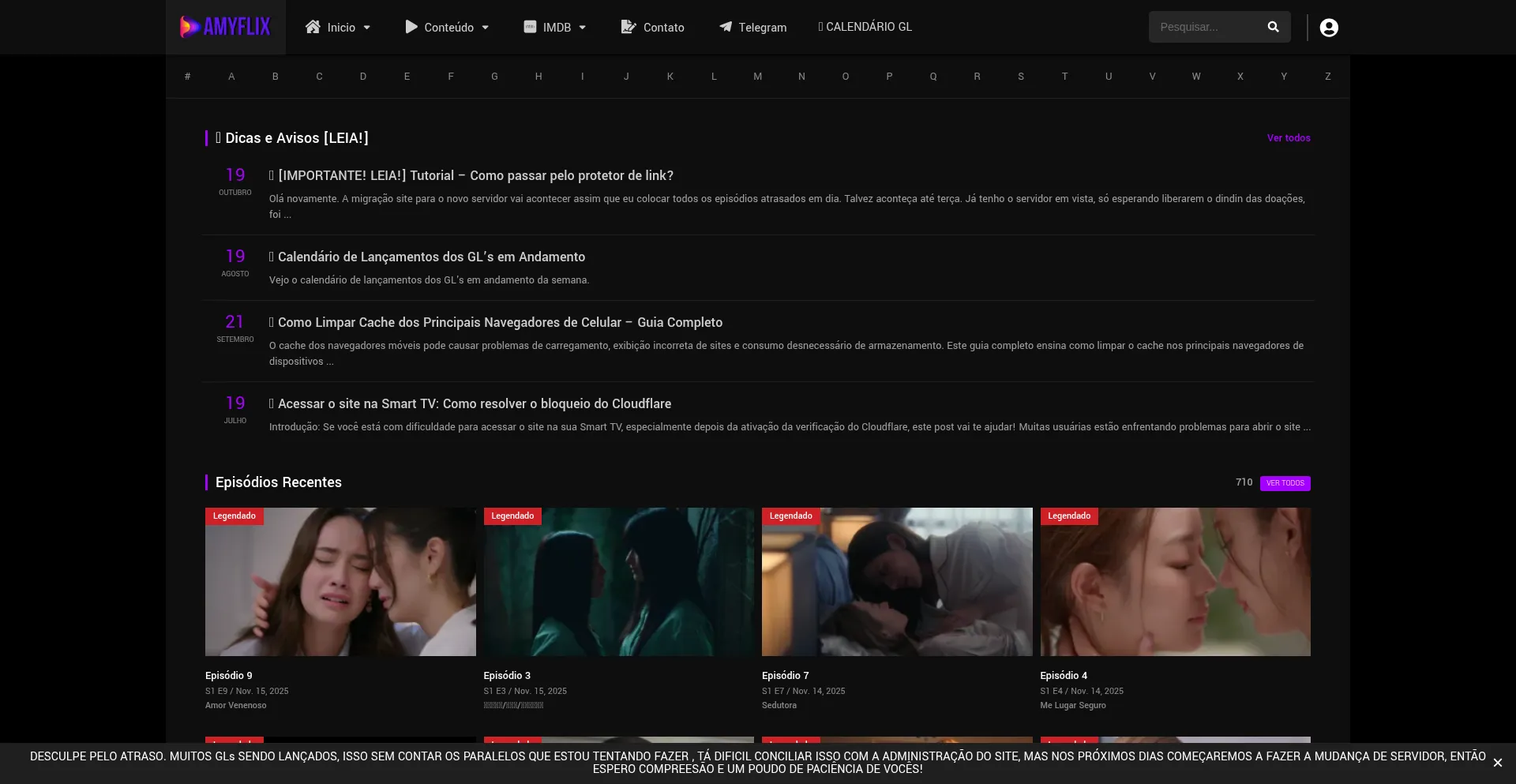
Task: Dismiss the bottom notice banner
Action: 1497,763
